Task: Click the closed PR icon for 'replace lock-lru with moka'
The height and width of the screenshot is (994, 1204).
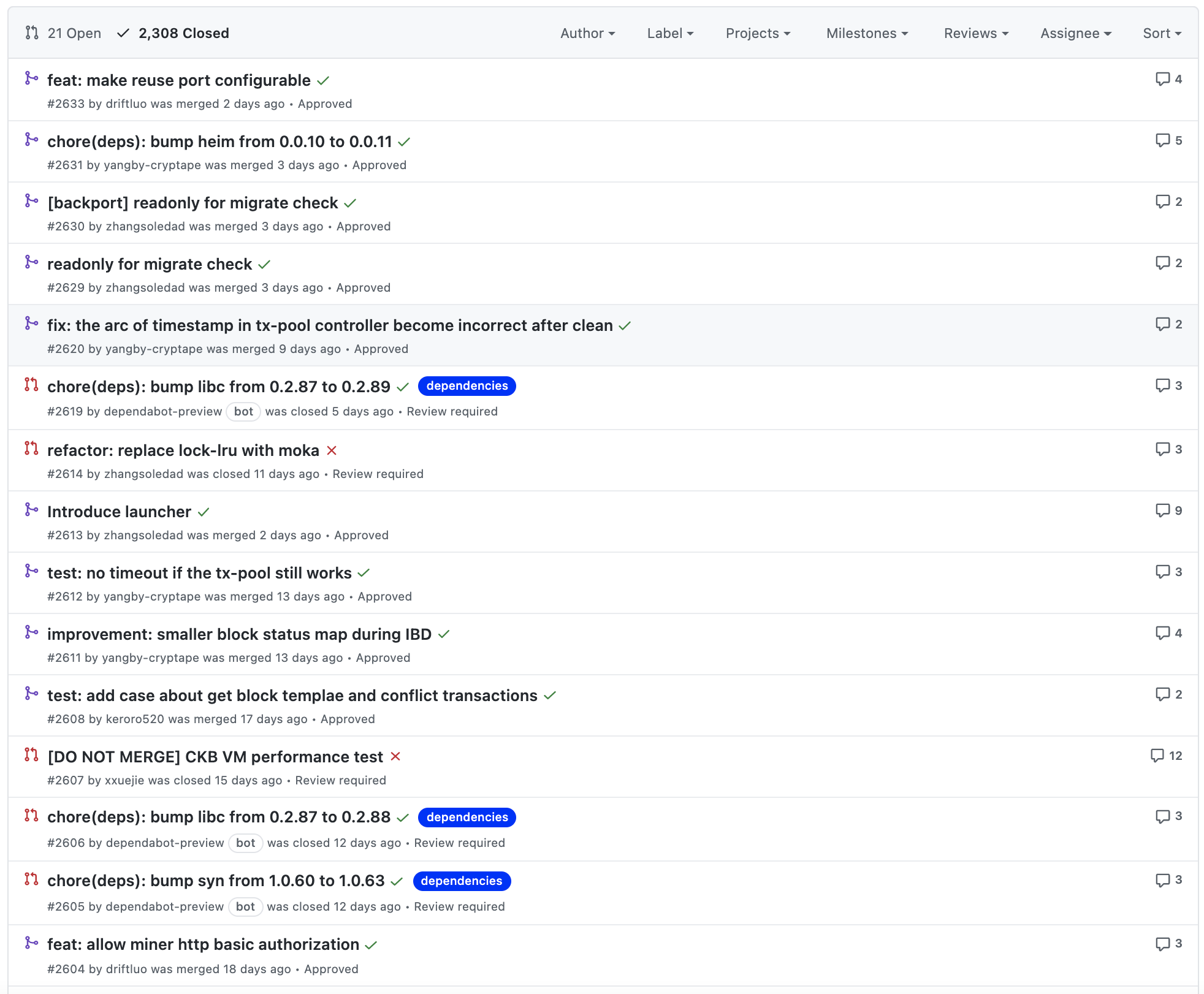Action: (31, 449)
